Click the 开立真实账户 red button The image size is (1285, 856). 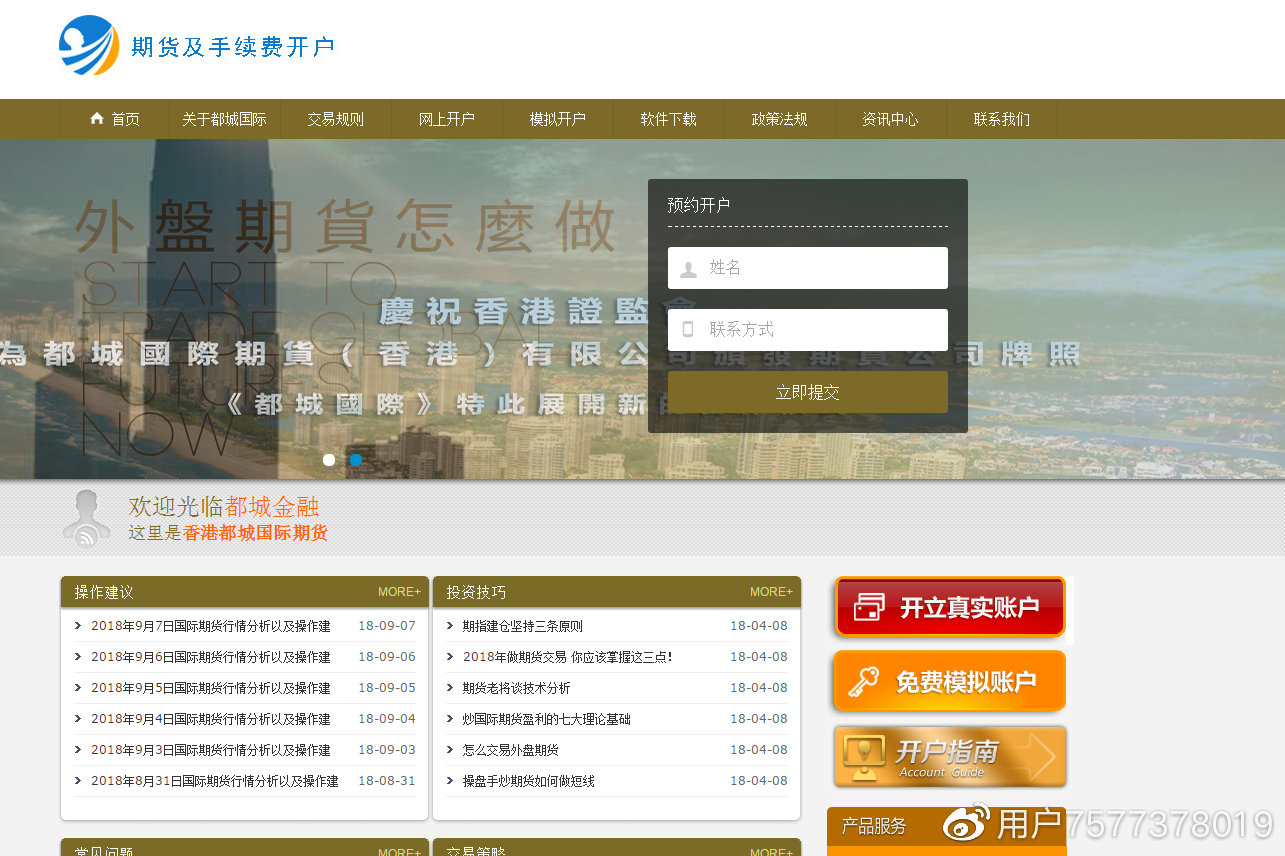tap(949, 607)
